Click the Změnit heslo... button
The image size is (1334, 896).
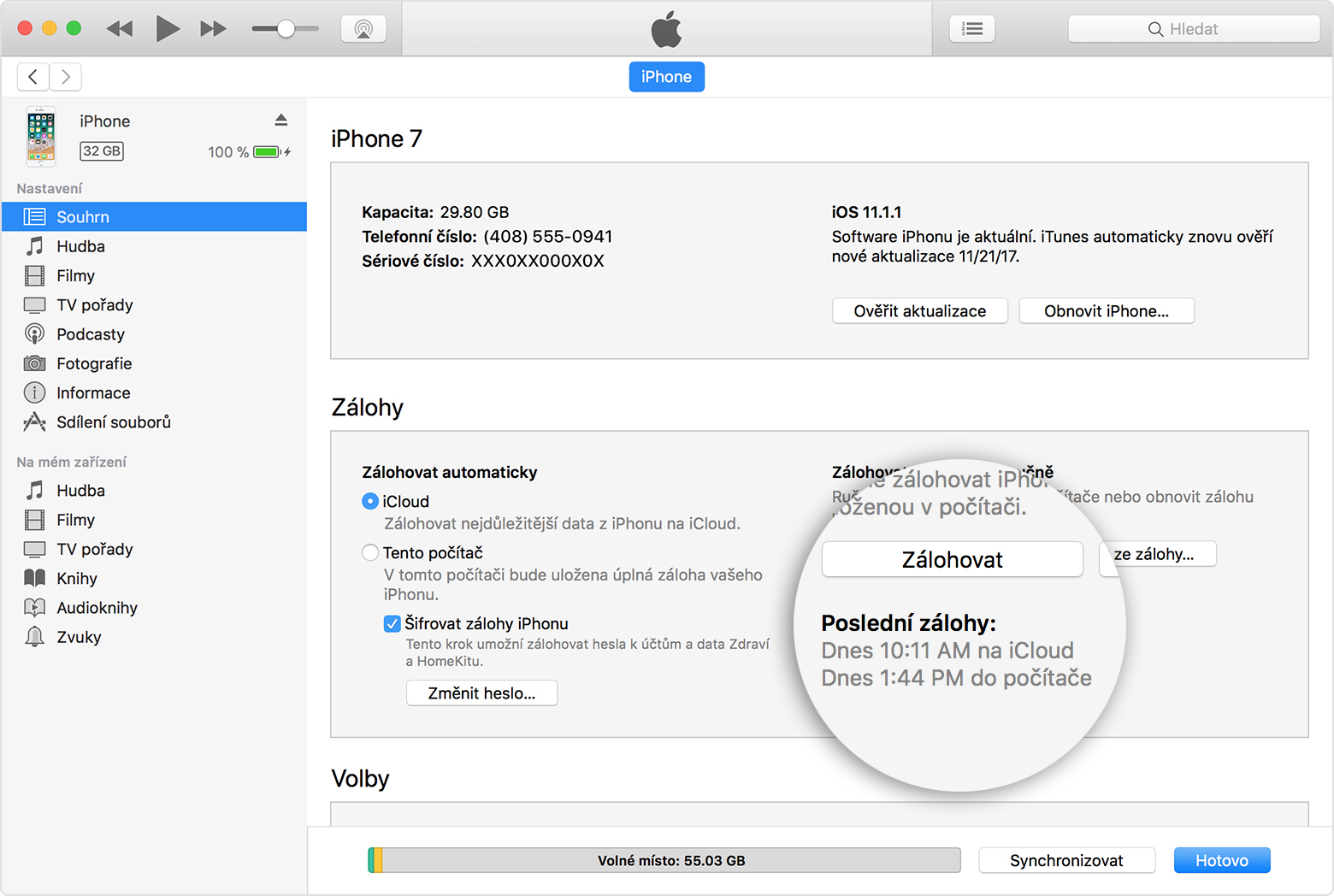[x=481, y=693]
